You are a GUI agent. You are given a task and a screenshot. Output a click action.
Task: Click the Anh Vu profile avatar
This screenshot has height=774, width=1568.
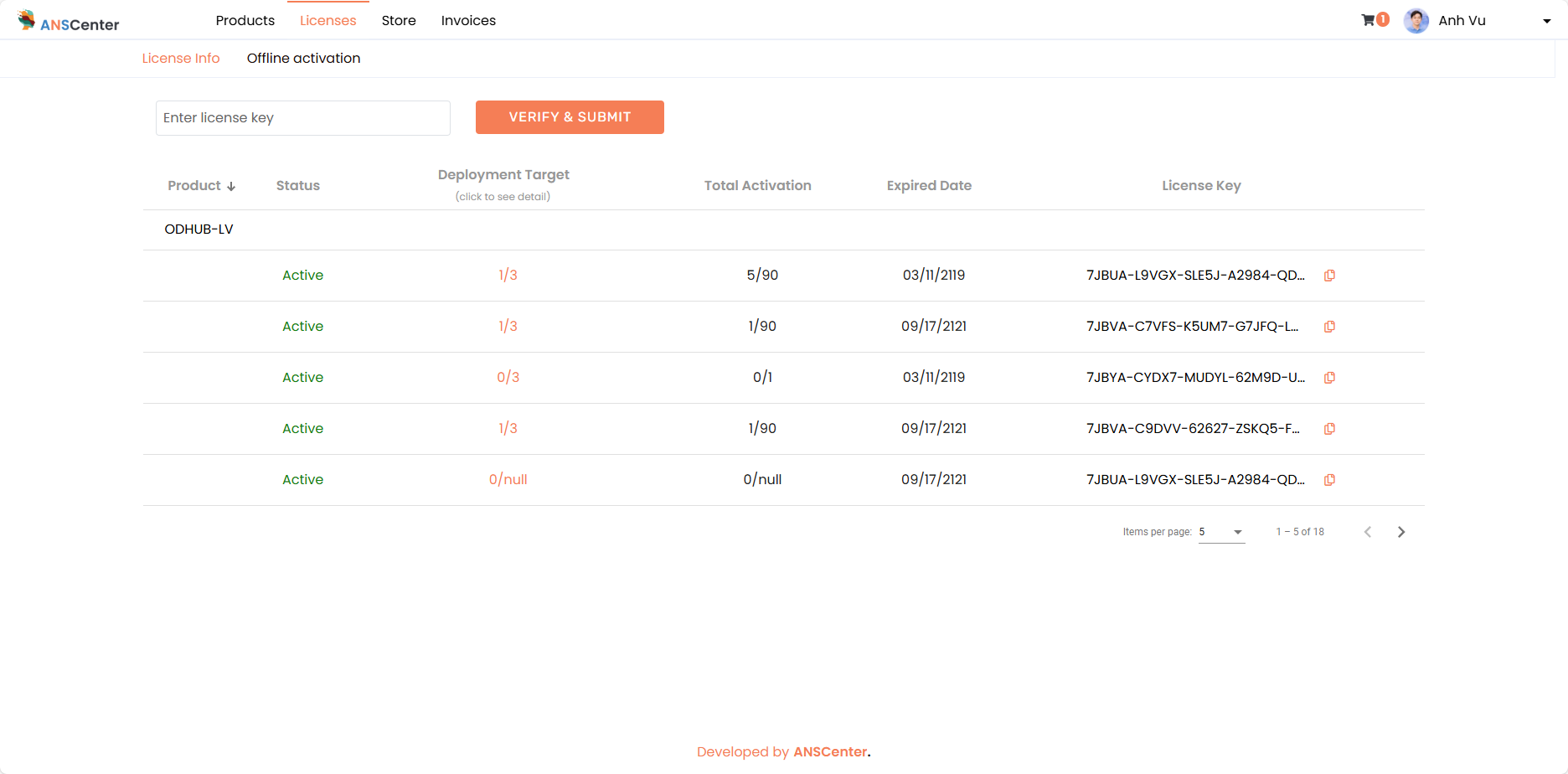coord(1416,21)
